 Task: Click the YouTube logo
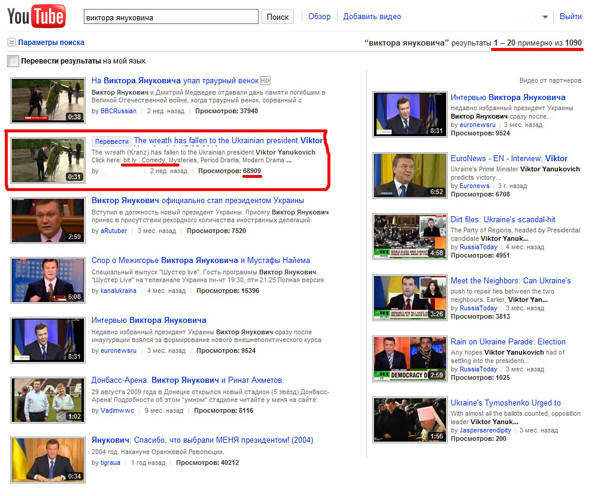[37, 16]
